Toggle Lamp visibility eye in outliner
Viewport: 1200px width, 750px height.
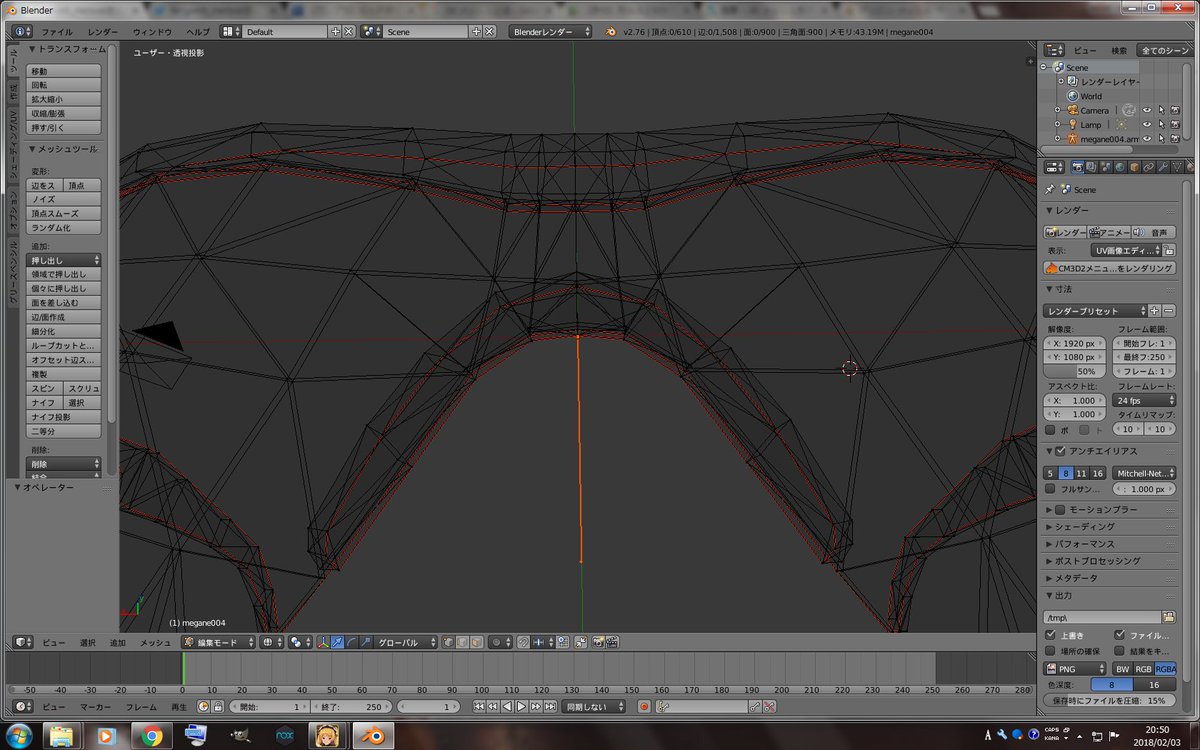pyautogui.click(x=1147, y=125)
